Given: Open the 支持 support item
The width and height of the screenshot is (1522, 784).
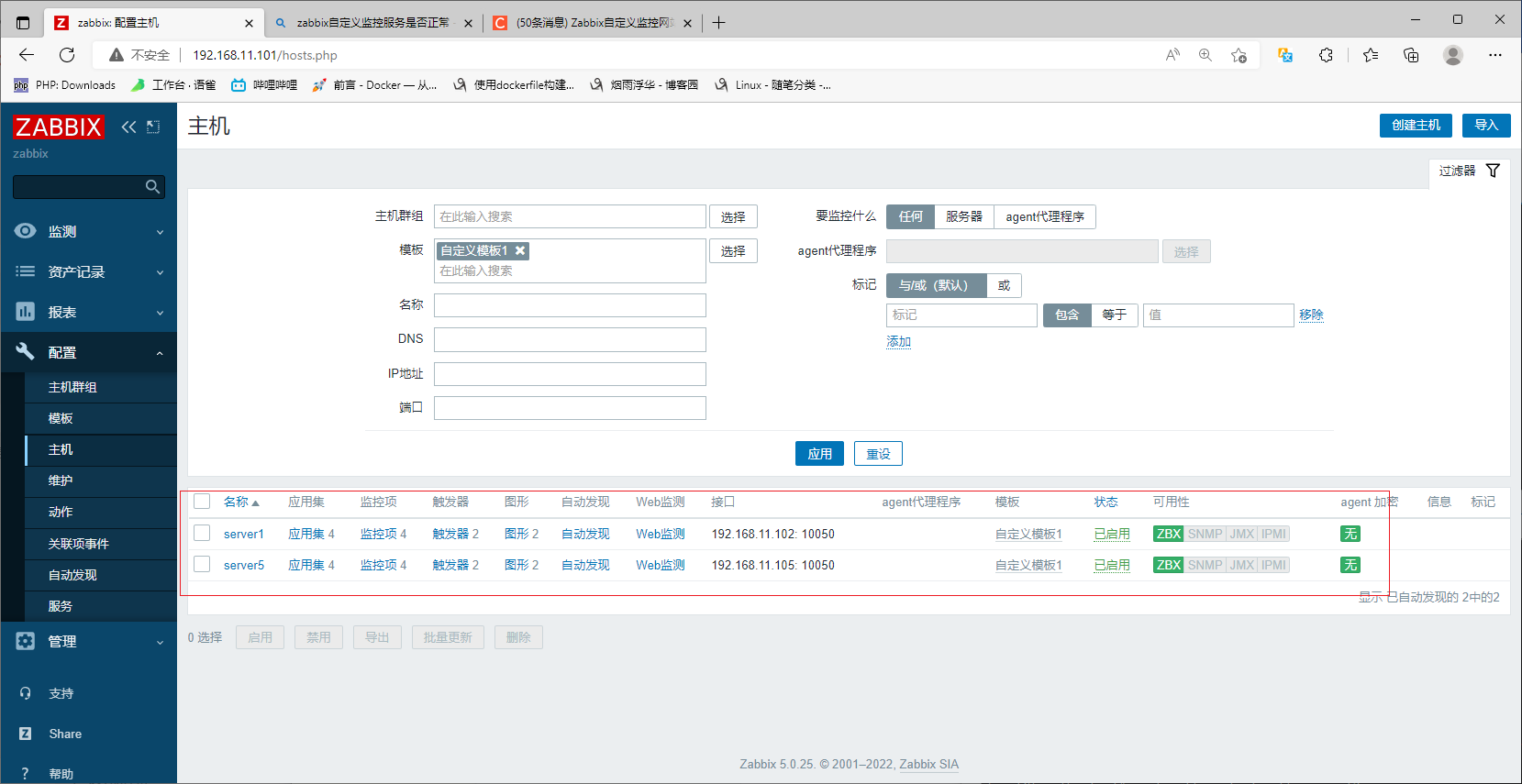Looking at the screenshot, I should coord(61,693).
